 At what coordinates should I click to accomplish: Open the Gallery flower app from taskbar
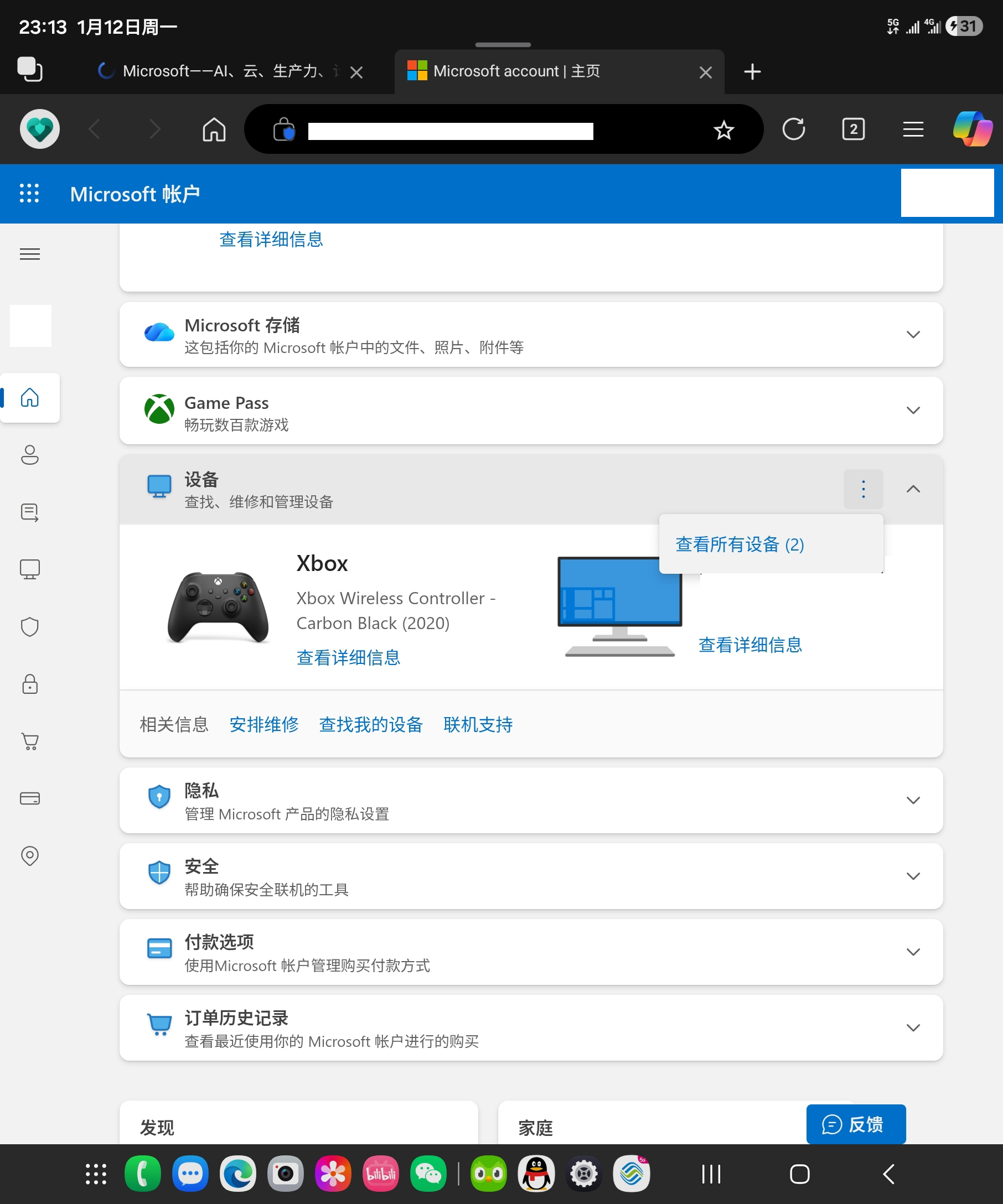(x=333, y=1174)
